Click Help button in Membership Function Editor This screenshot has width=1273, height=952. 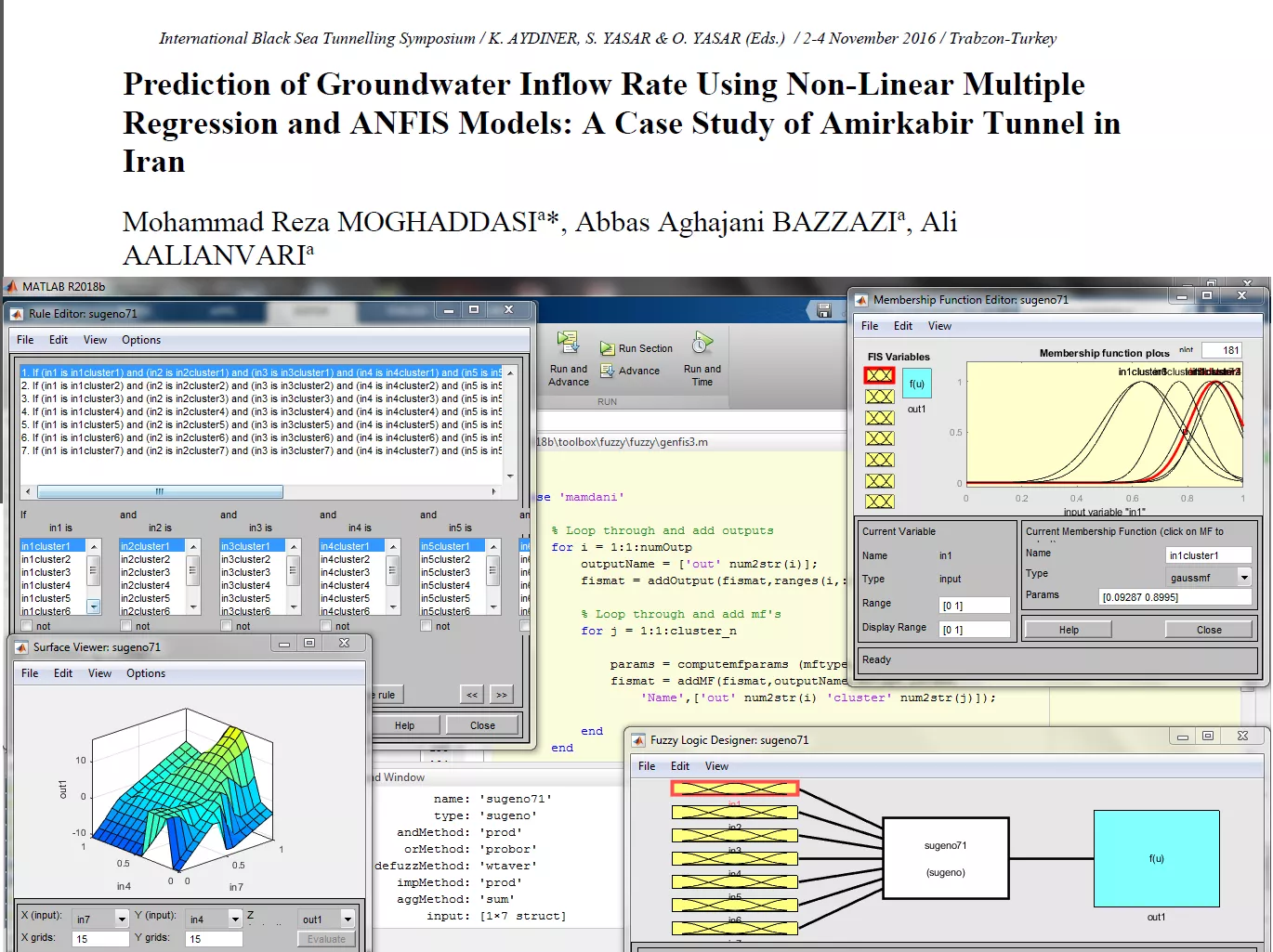coord(1069,630)
